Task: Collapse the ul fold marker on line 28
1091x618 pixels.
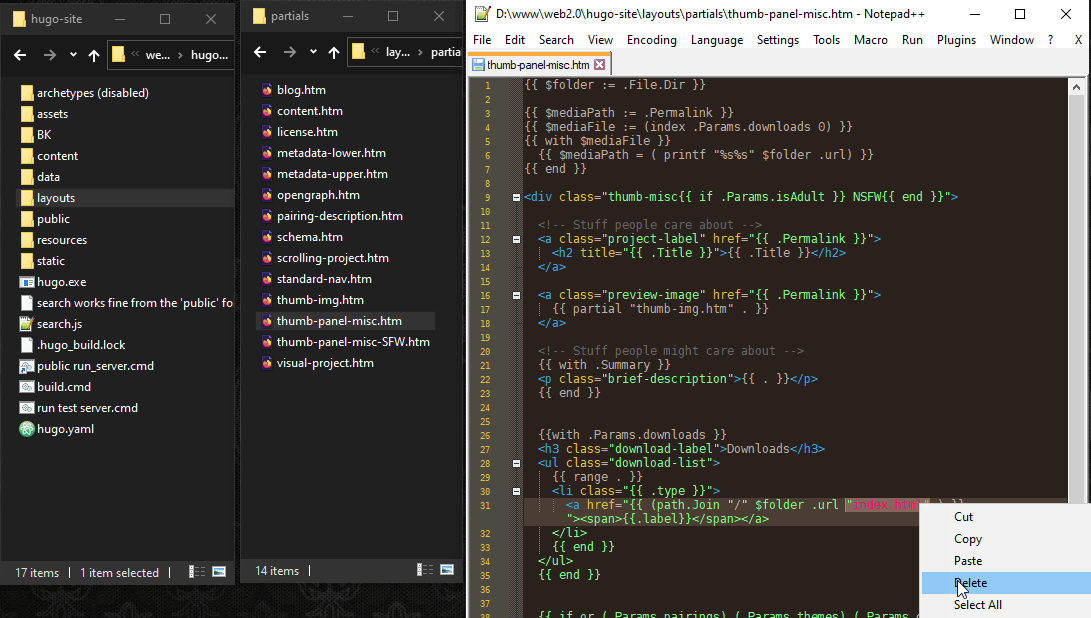Action: (x=516, y=463)
